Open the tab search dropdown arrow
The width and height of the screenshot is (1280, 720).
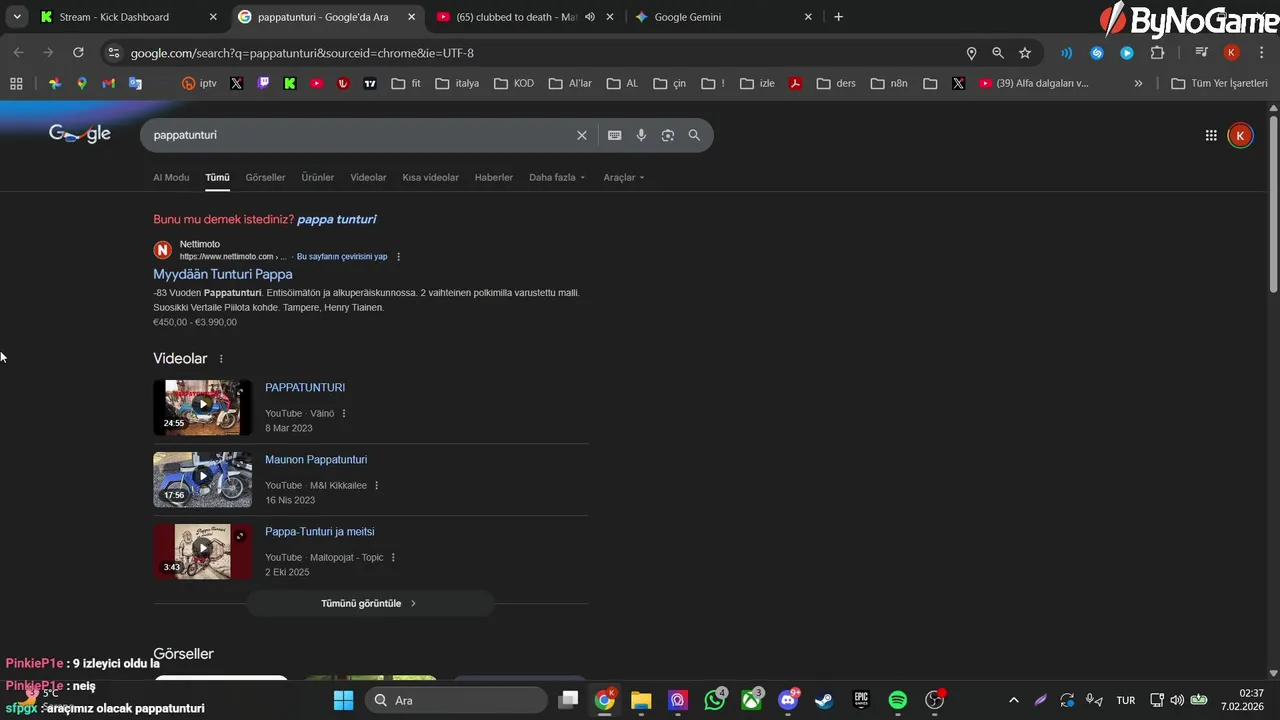pos(17,17)
